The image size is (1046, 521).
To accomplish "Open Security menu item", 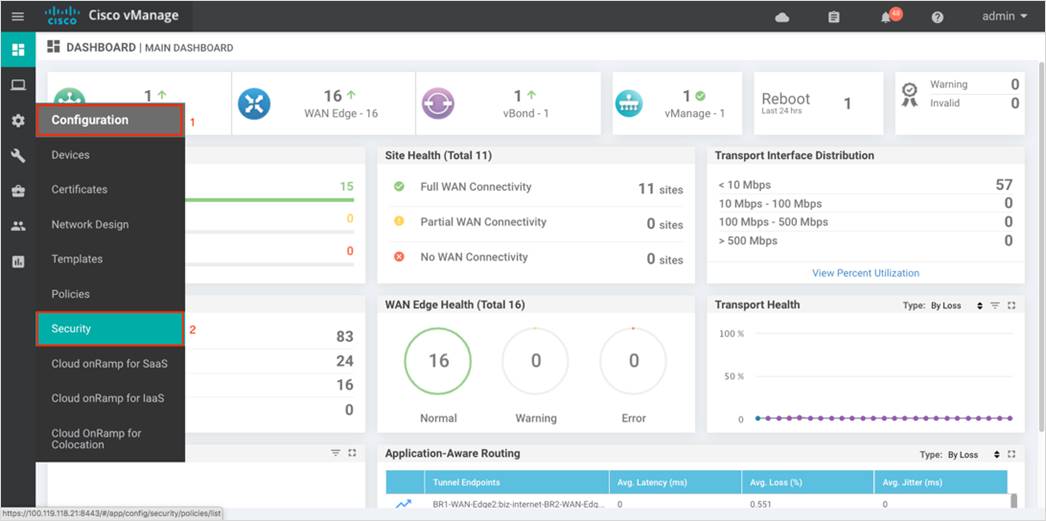I will tap(109, 328).
